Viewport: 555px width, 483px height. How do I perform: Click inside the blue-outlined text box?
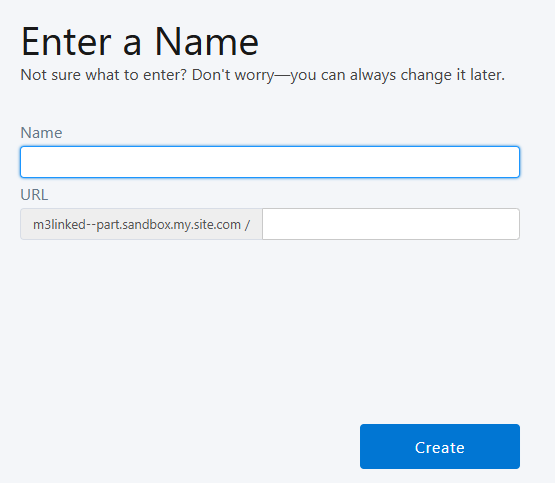pyautogui.click(x=270, y=162)
